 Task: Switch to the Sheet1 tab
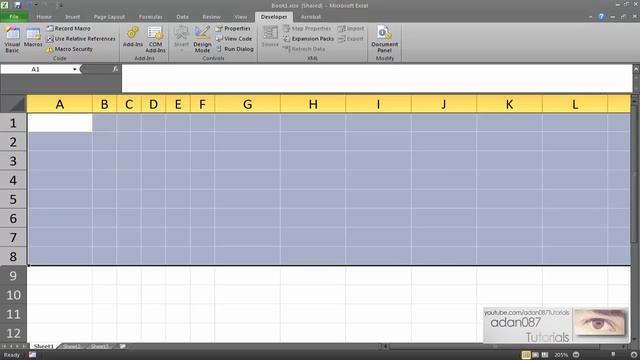click(43, 346)
